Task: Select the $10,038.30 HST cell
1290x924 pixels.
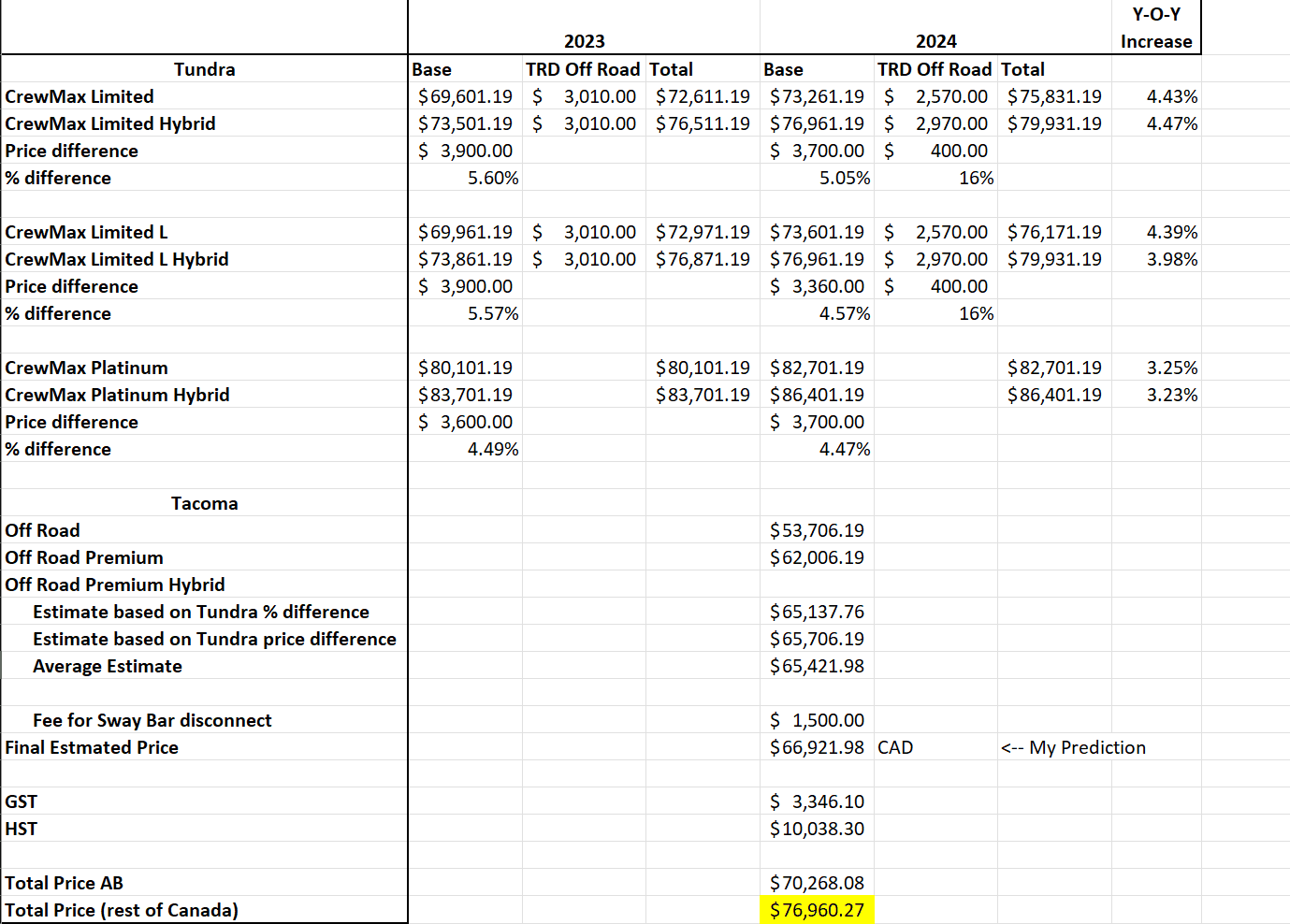Action: (817, 829)
